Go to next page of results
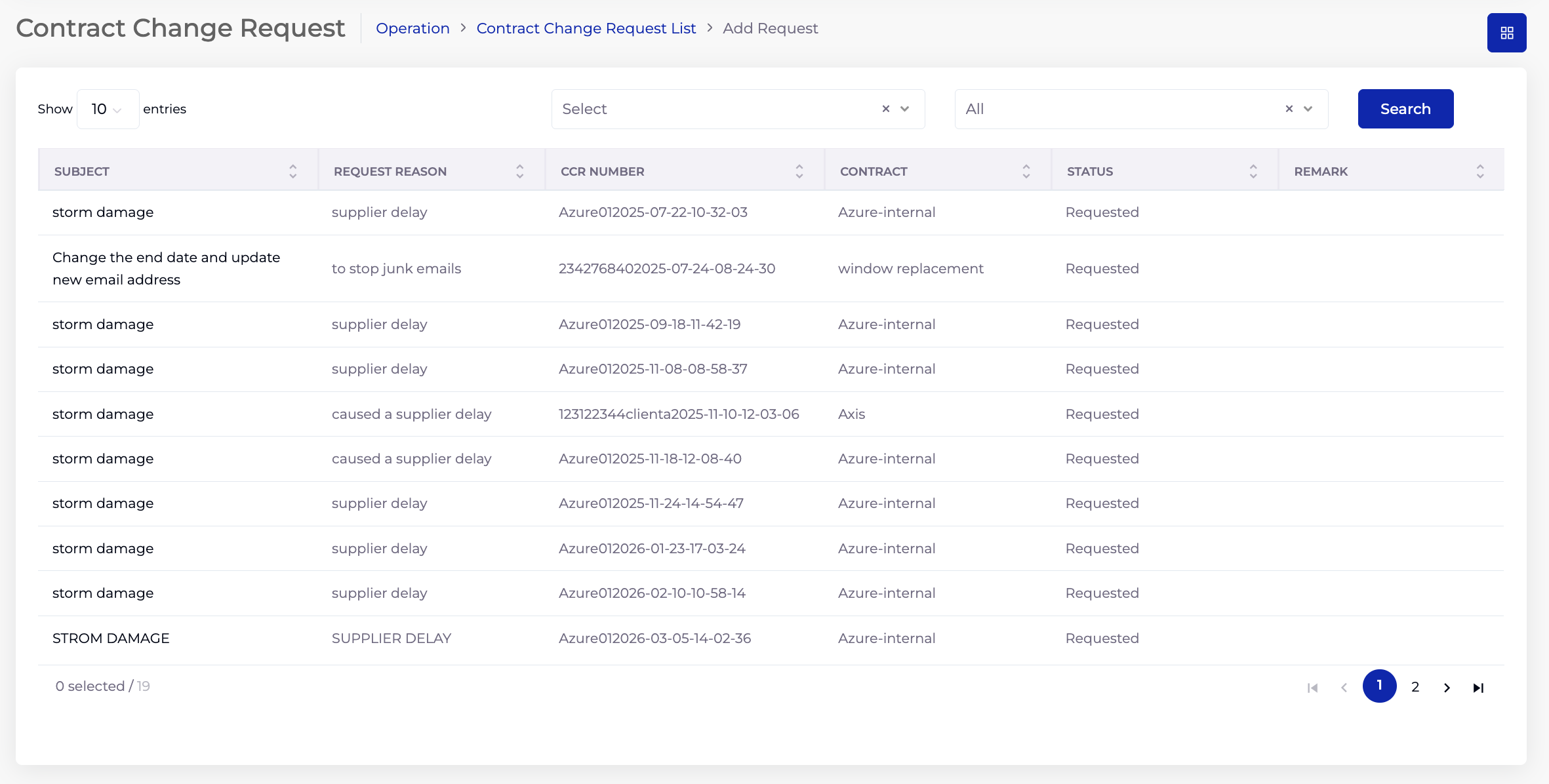 (x=1447, y=687)
